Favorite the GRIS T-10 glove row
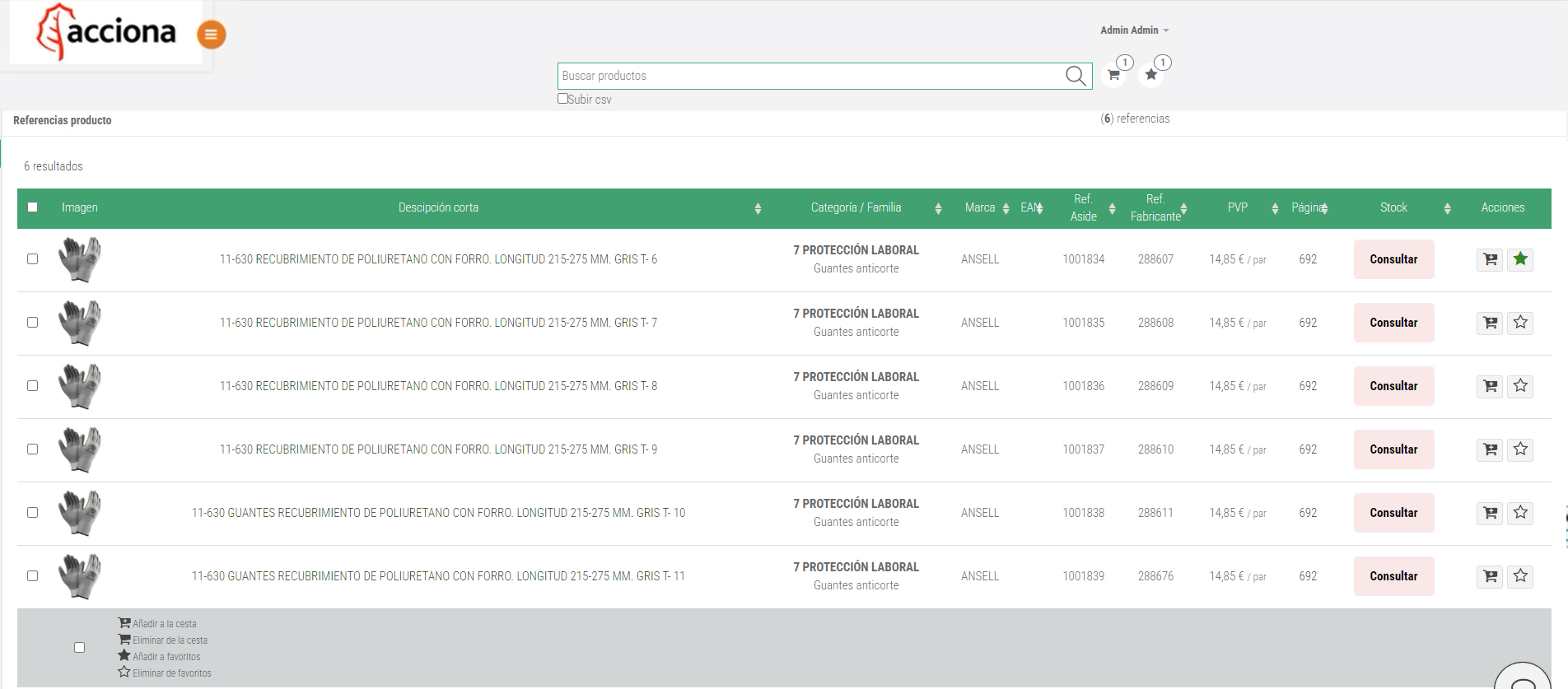The width and height of the screenshot is (1568, 689). click(1520, 513)
